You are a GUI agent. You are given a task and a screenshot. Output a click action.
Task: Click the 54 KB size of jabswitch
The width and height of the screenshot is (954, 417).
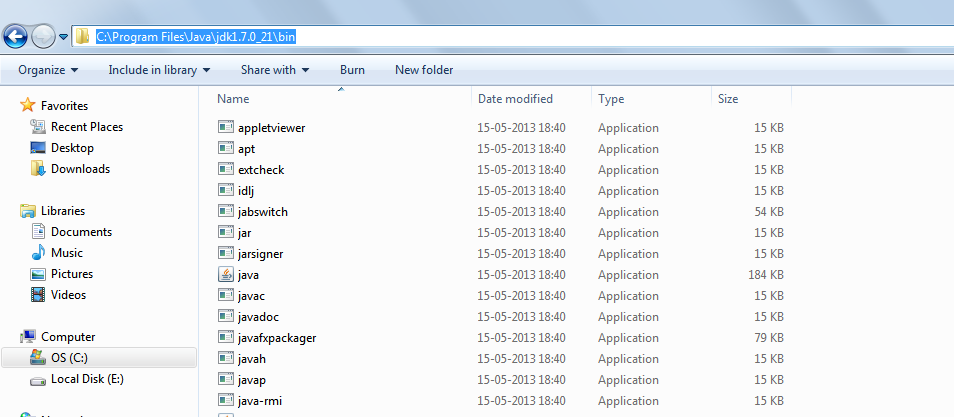tap(768, 212)
